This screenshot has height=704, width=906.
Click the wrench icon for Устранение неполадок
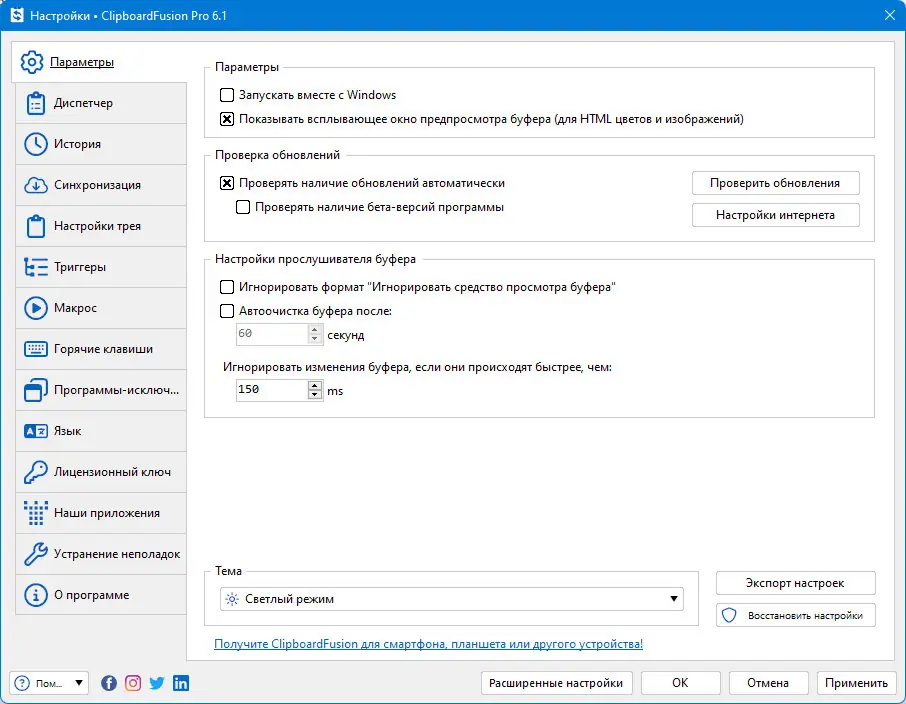tap(37, 553)
